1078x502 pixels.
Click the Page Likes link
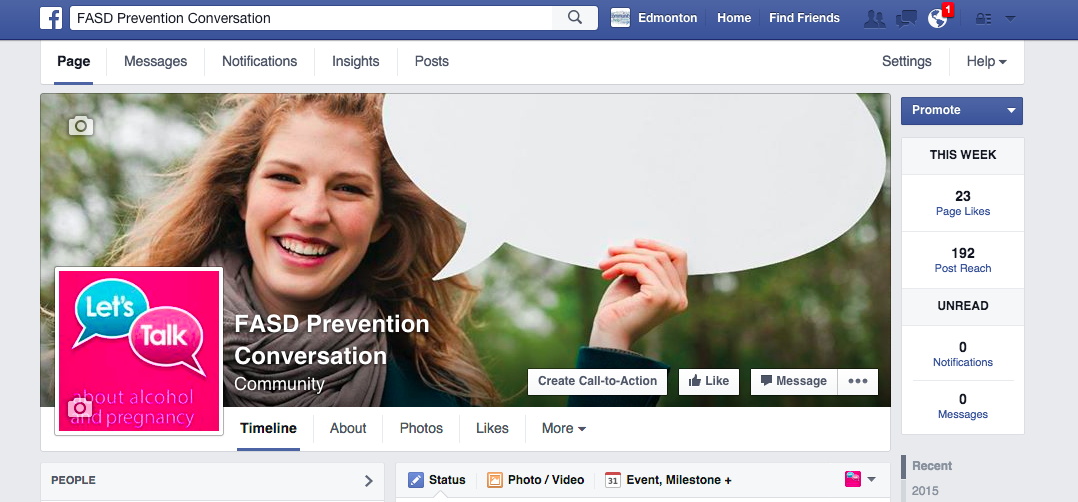pos(962,211)
